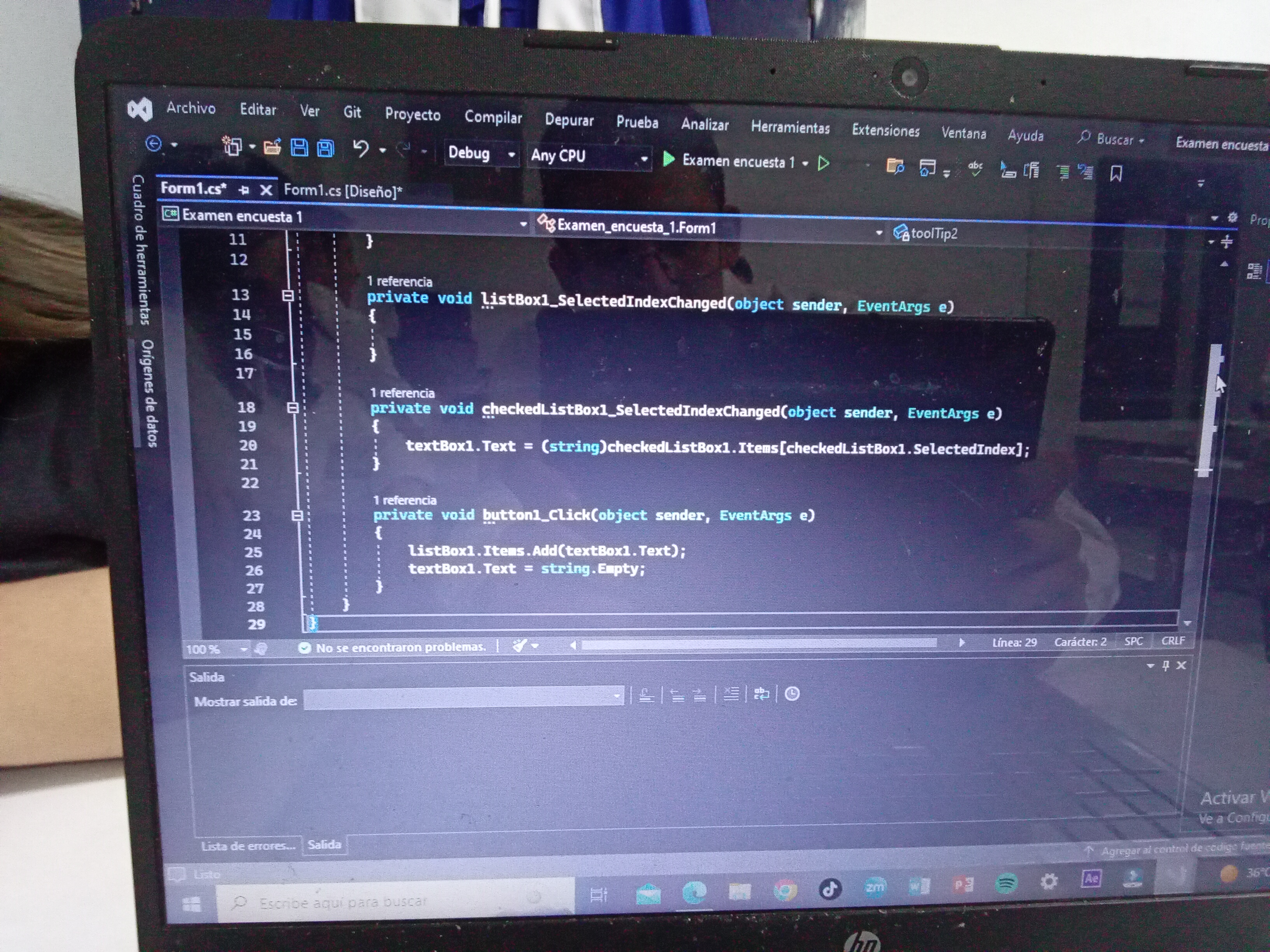Switch to Form1.cs [Diseño] tab

click(343, 191)
